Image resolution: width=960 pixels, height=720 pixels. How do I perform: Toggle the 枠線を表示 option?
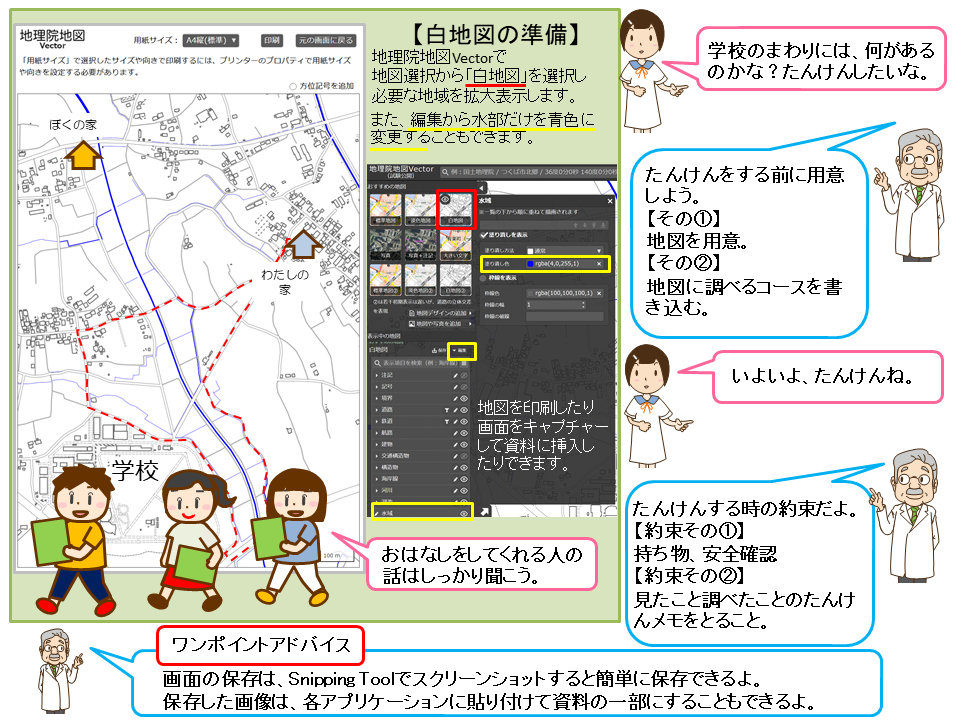(482, 278)
